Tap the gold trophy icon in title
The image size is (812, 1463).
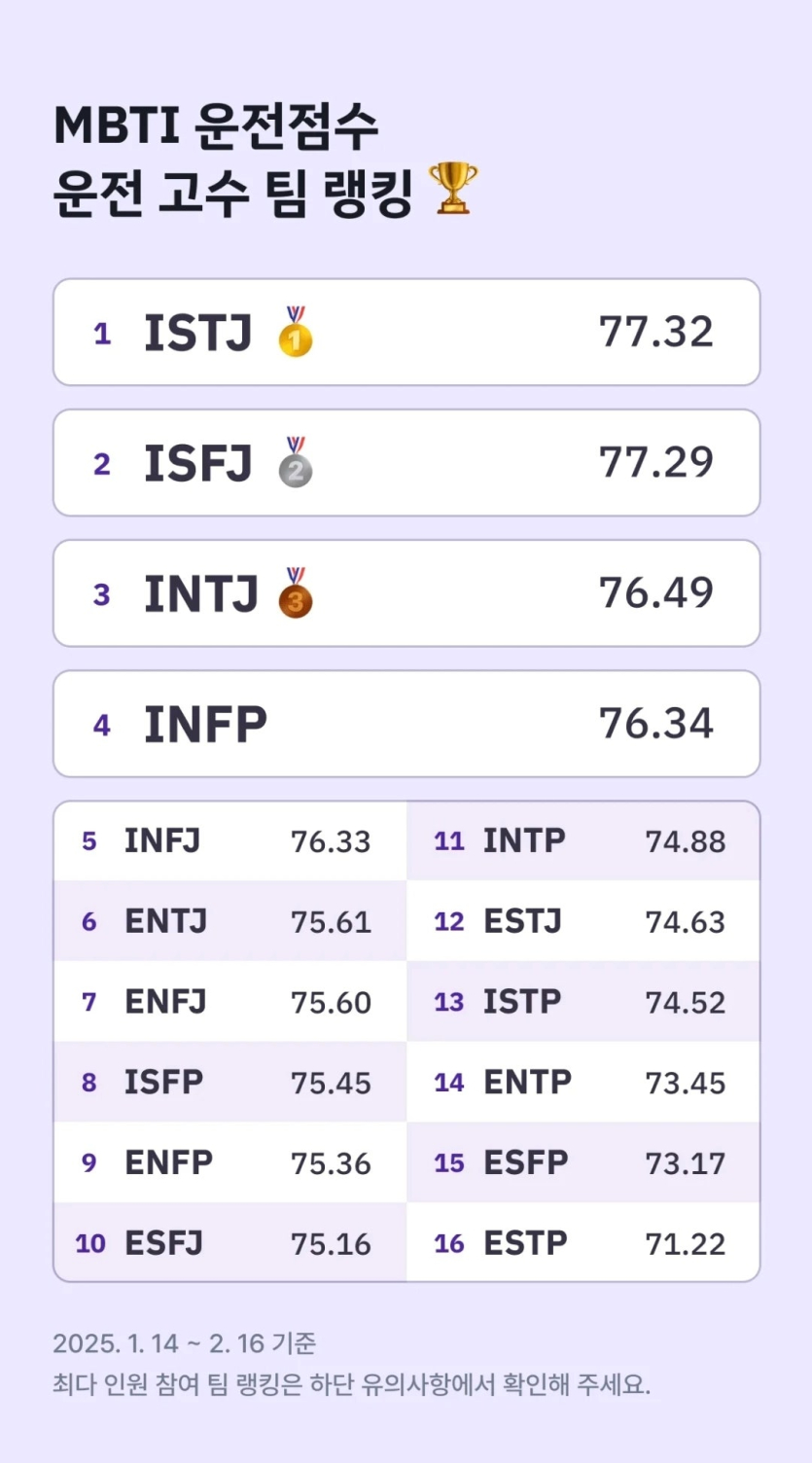coord(453,189)
